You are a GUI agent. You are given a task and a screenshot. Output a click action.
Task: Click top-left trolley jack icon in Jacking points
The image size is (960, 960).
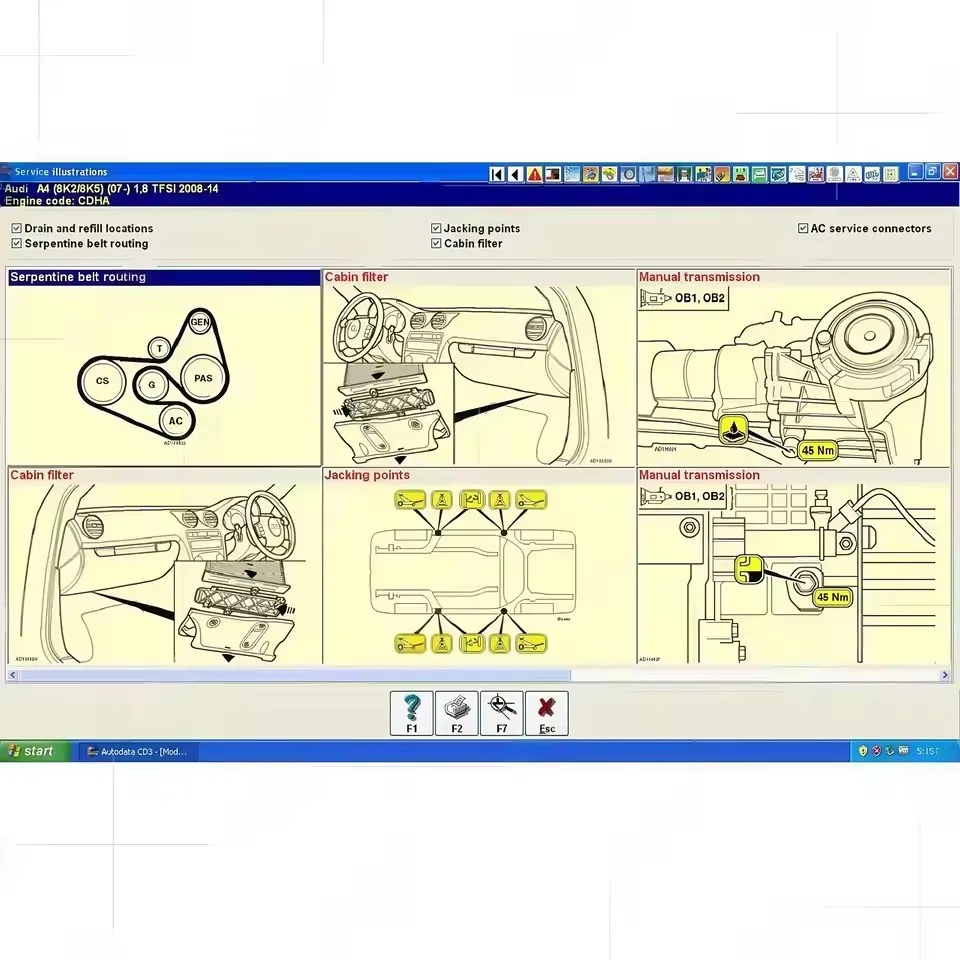[x=410, y=500]
